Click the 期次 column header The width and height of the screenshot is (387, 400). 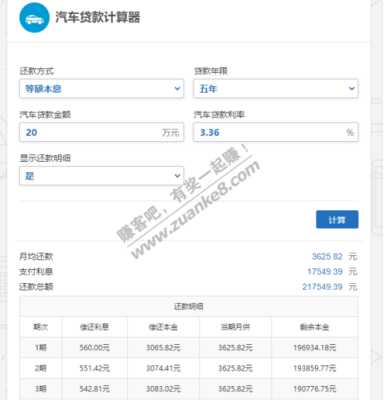point(41,327)
